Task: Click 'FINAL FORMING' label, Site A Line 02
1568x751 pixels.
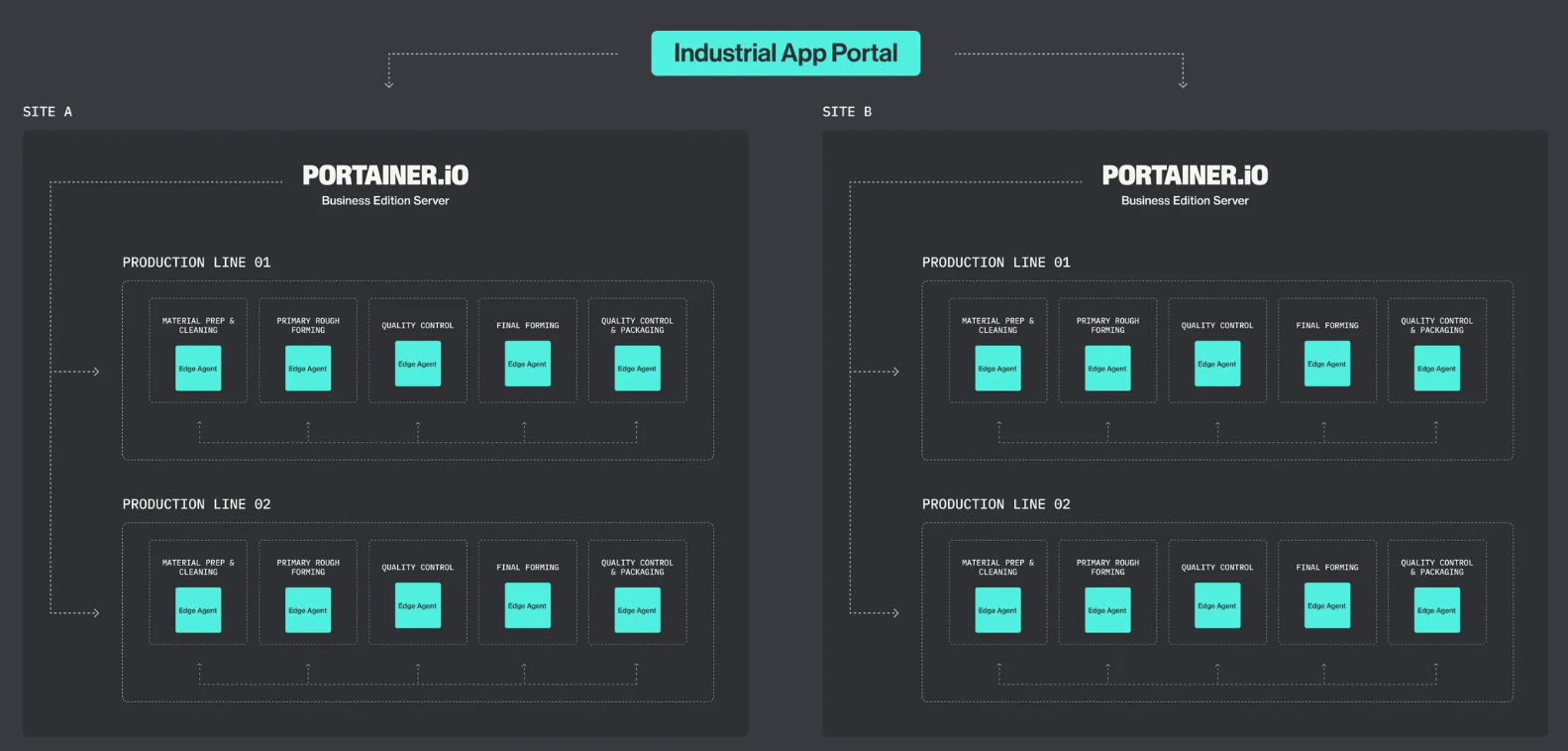Action: coord(528,568)
